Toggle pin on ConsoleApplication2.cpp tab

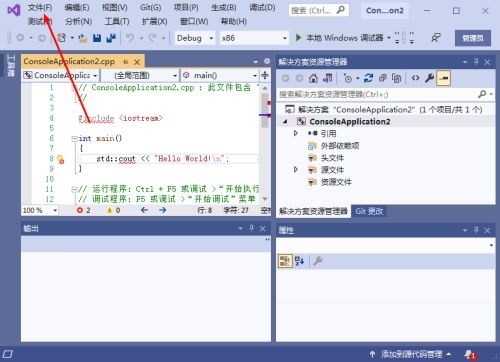coord(125,62)
